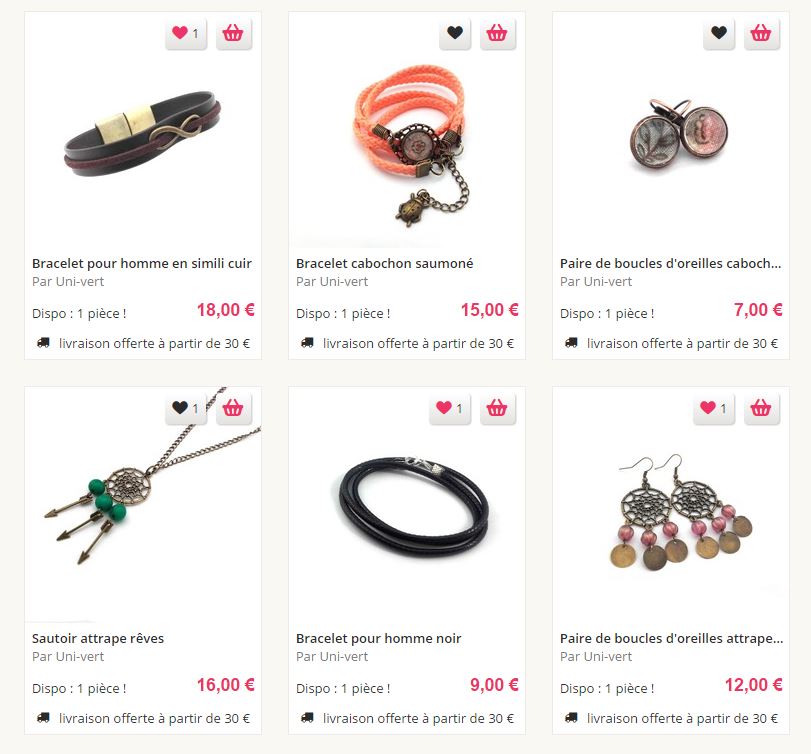The height and width of the screenshot is (754, 811).
Task: Open the Sautoir attrape rêves product title
Action: click(x=98, y=638)
